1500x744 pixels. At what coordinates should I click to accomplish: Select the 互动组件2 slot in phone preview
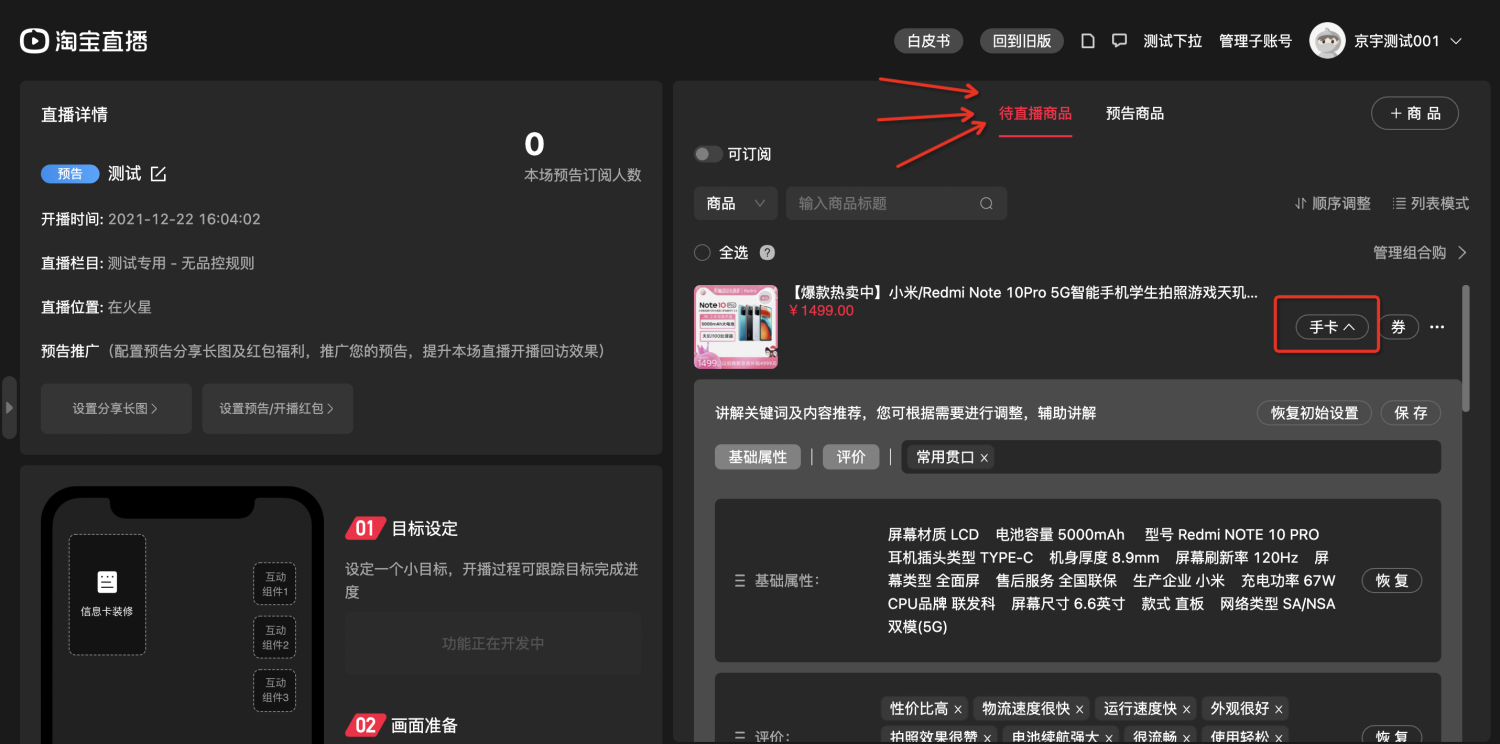[275, 638]
